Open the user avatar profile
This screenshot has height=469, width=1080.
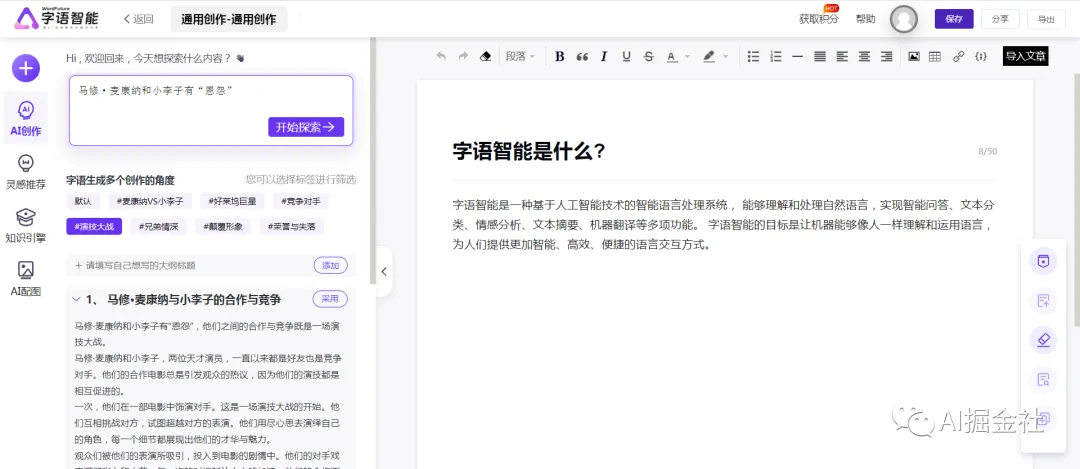[904, 19]
